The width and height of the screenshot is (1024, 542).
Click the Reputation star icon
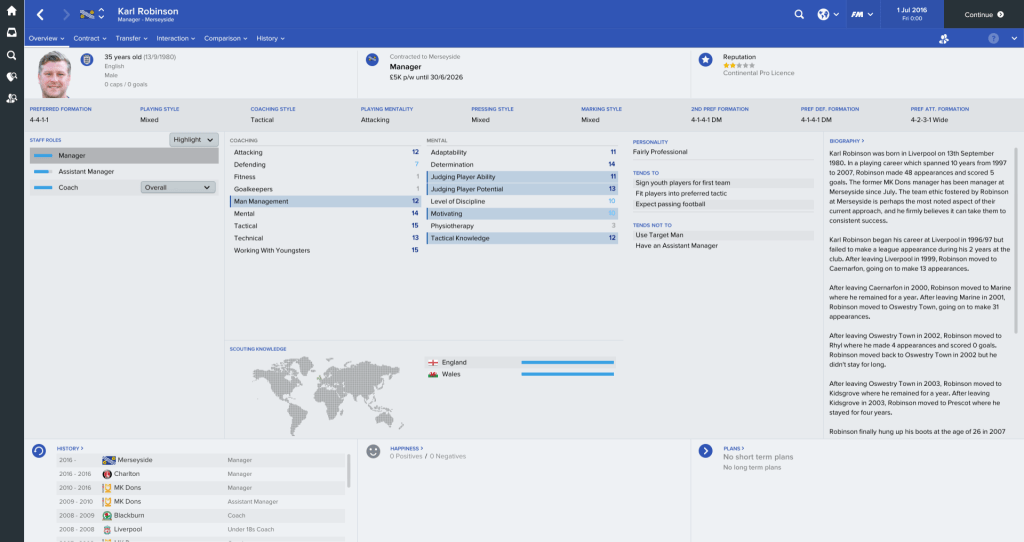tap(706, 60)
